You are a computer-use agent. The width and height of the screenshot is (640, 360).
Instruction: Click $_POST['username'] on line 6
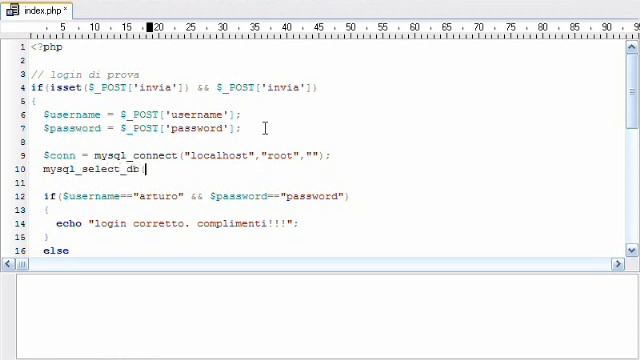tap(178, 115)
